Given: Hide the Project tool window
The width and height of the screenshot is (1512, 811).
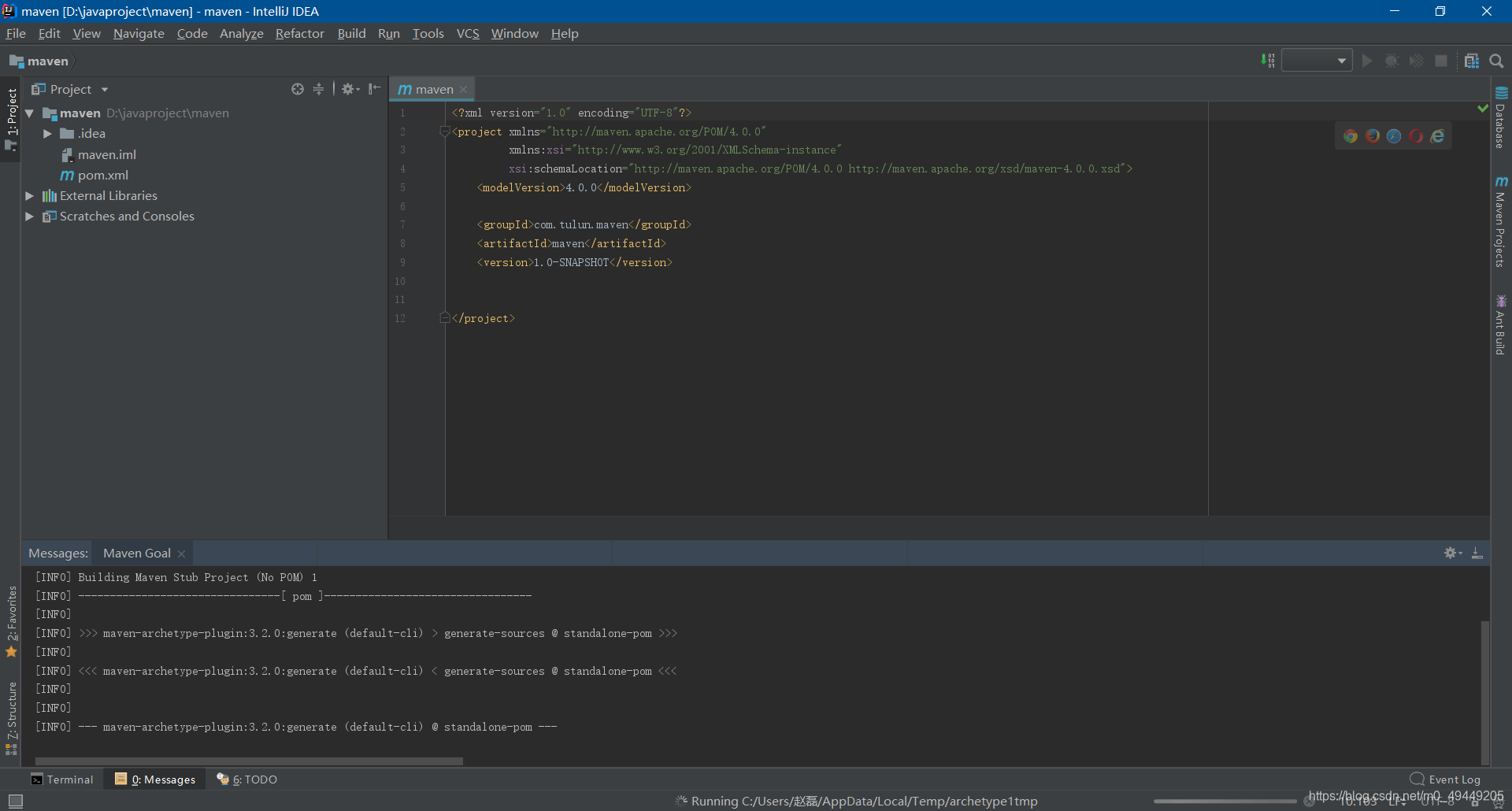Looking at the screenshot, I should pyautogui.click(x=375, y=89).
